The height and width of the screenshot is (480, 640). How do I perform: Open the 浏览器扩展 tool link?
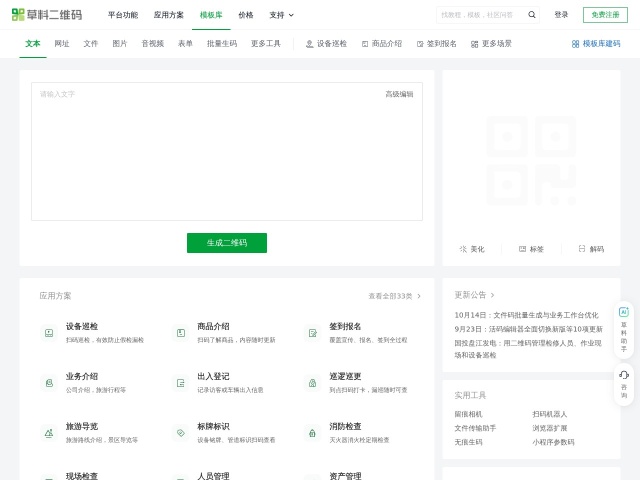click(549, 428)
